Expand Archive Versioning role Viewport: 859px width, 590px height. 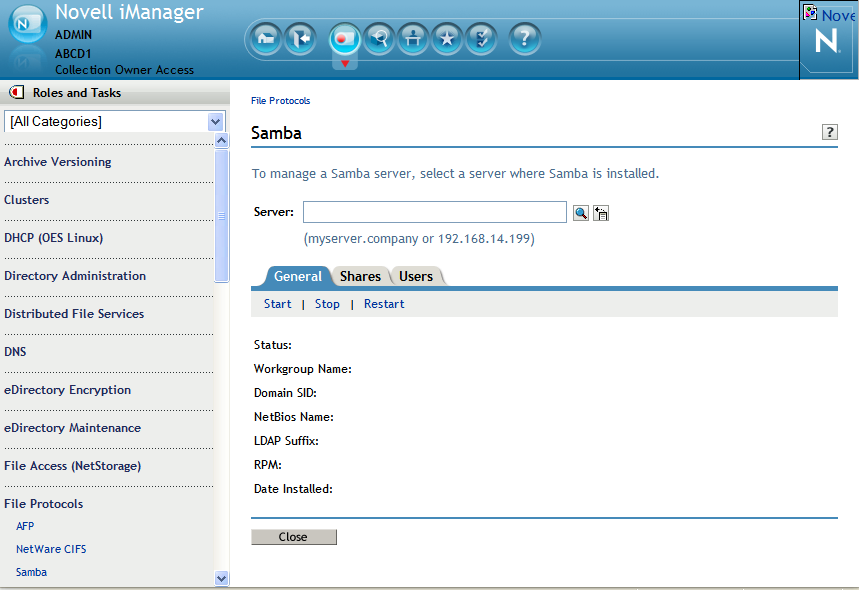coord(58,162)
